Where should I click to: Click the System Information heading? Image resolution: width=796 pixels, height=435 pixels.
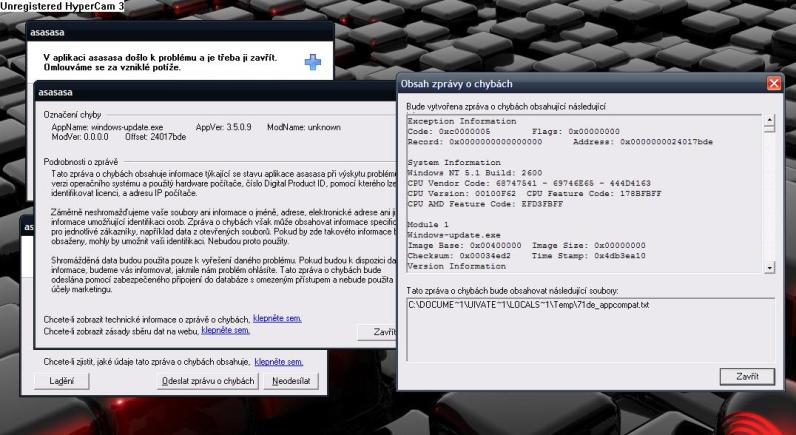click(454, 162)
